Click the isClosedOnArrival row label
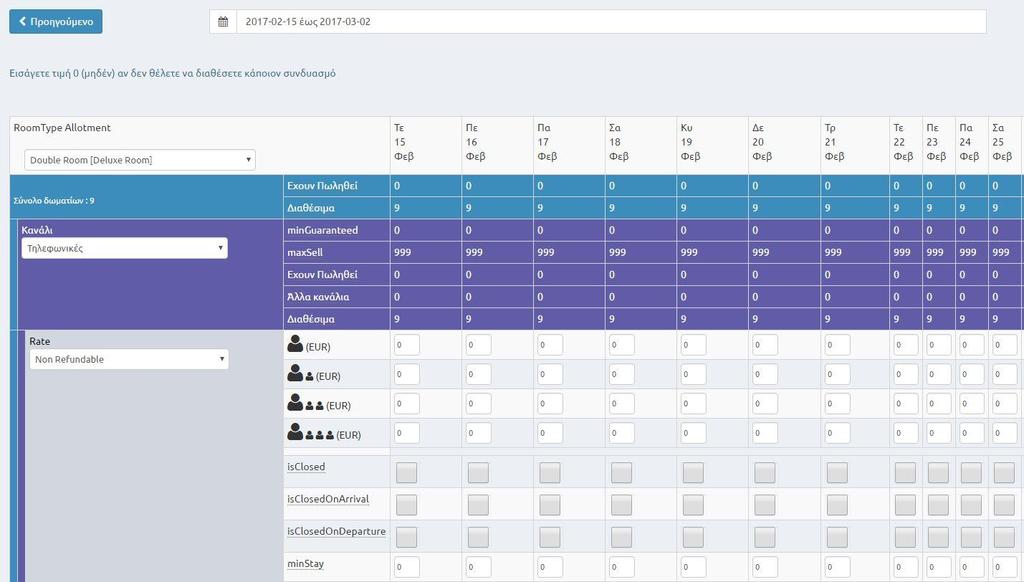The width and height of the screenshot is (1024, 582). 328,499
